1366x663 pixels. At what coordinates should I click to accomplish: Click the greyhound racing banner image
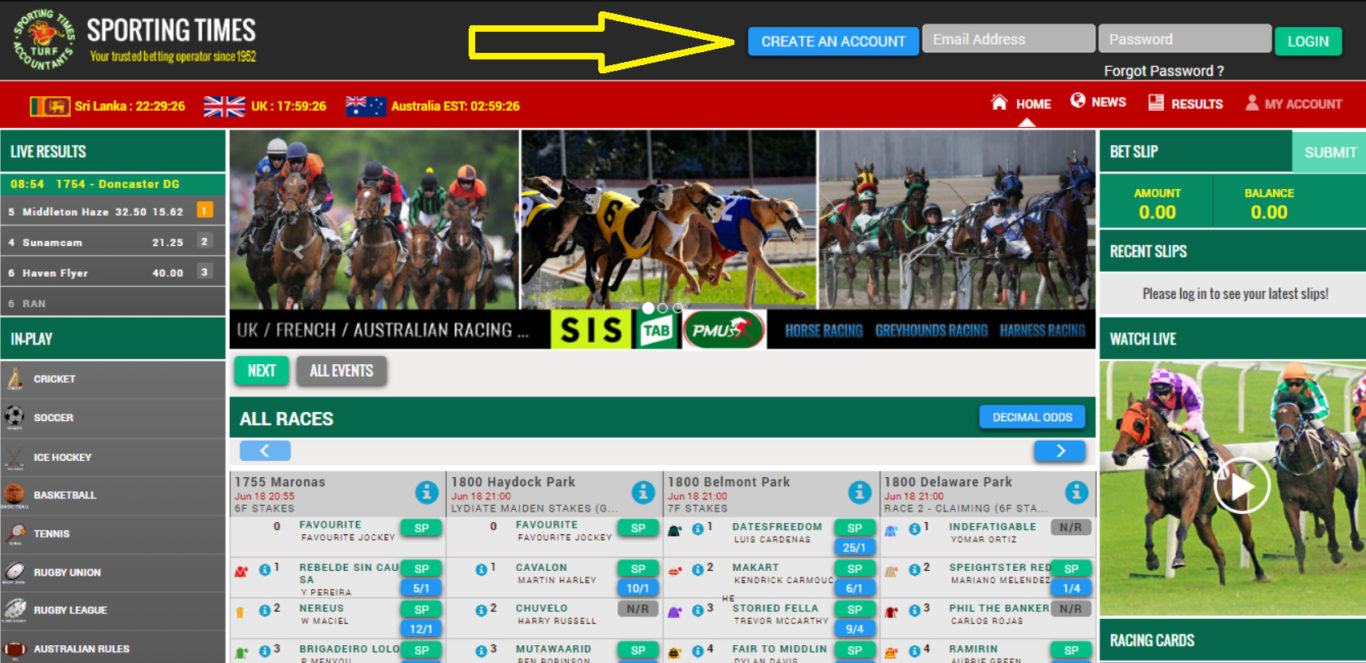[668, 220]
